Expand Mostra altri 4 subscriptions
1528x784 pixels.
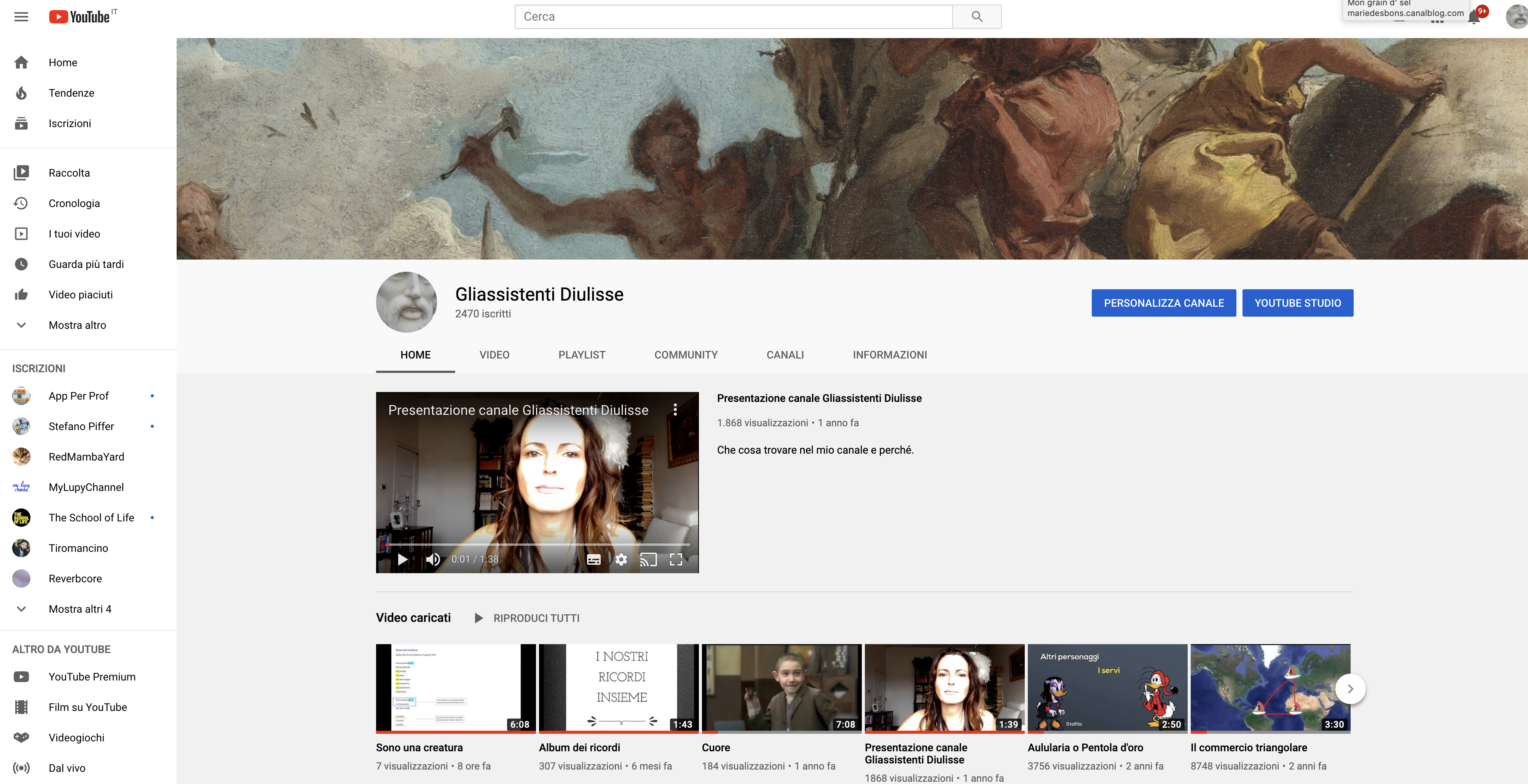pos(80,609)
